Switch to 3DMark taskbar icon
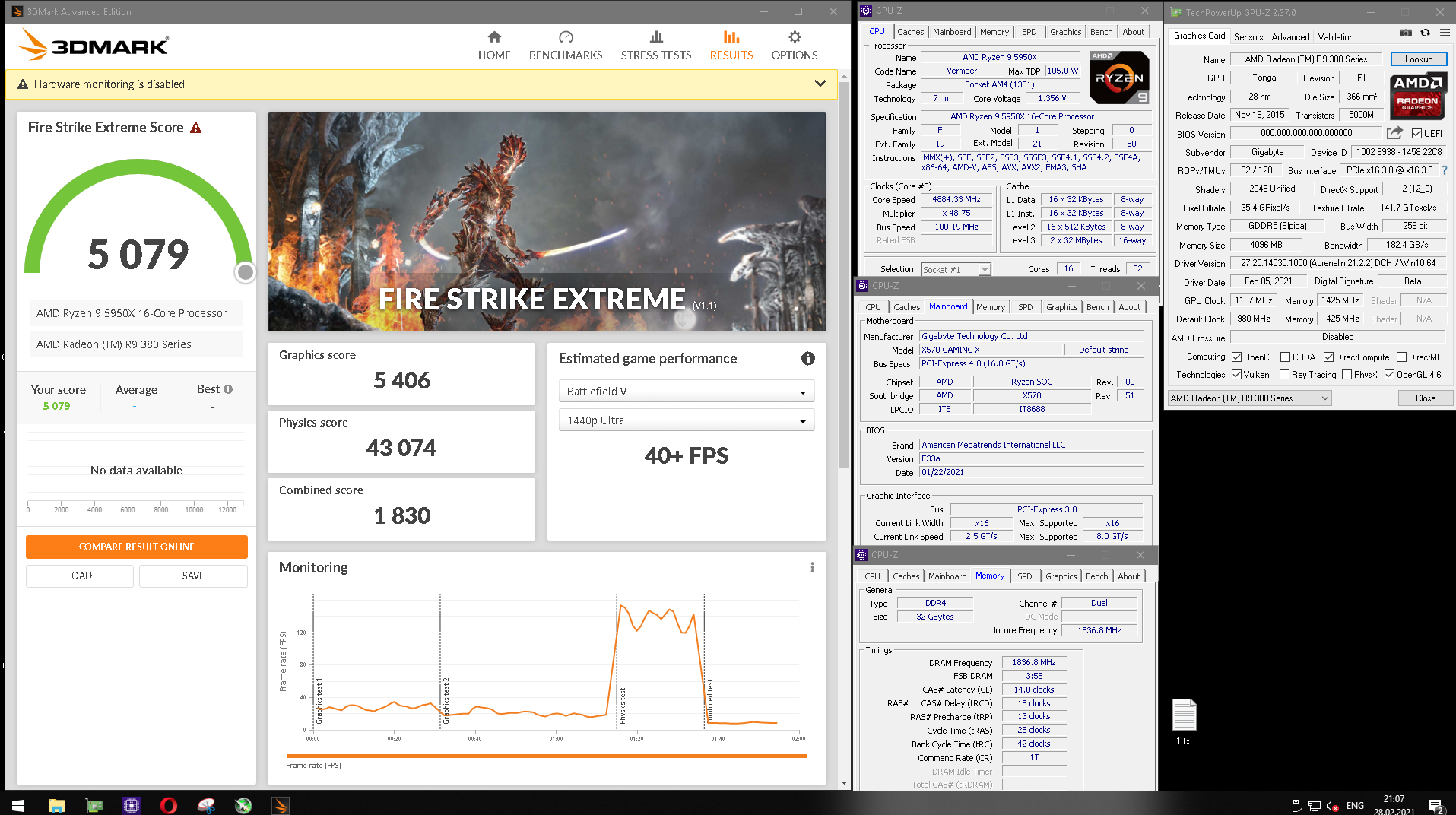Image resolution: width=1456 pixels, height=815 pixels. 281,805
